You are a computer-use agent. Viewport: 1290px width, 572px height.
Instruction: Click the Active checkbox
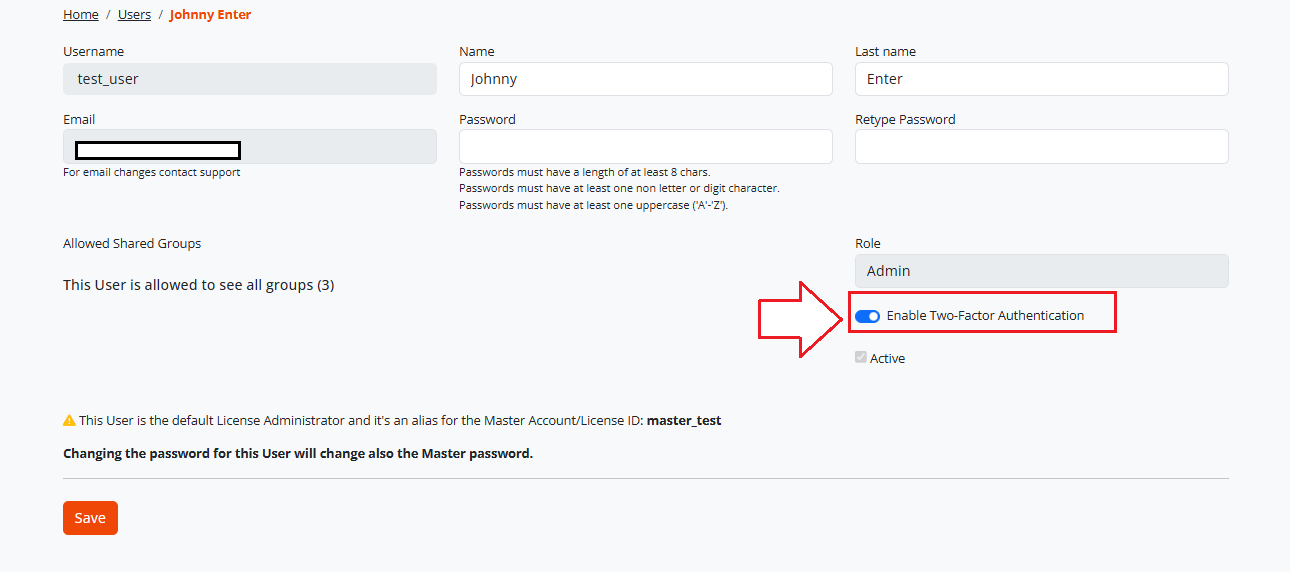[x=861, y=357]
